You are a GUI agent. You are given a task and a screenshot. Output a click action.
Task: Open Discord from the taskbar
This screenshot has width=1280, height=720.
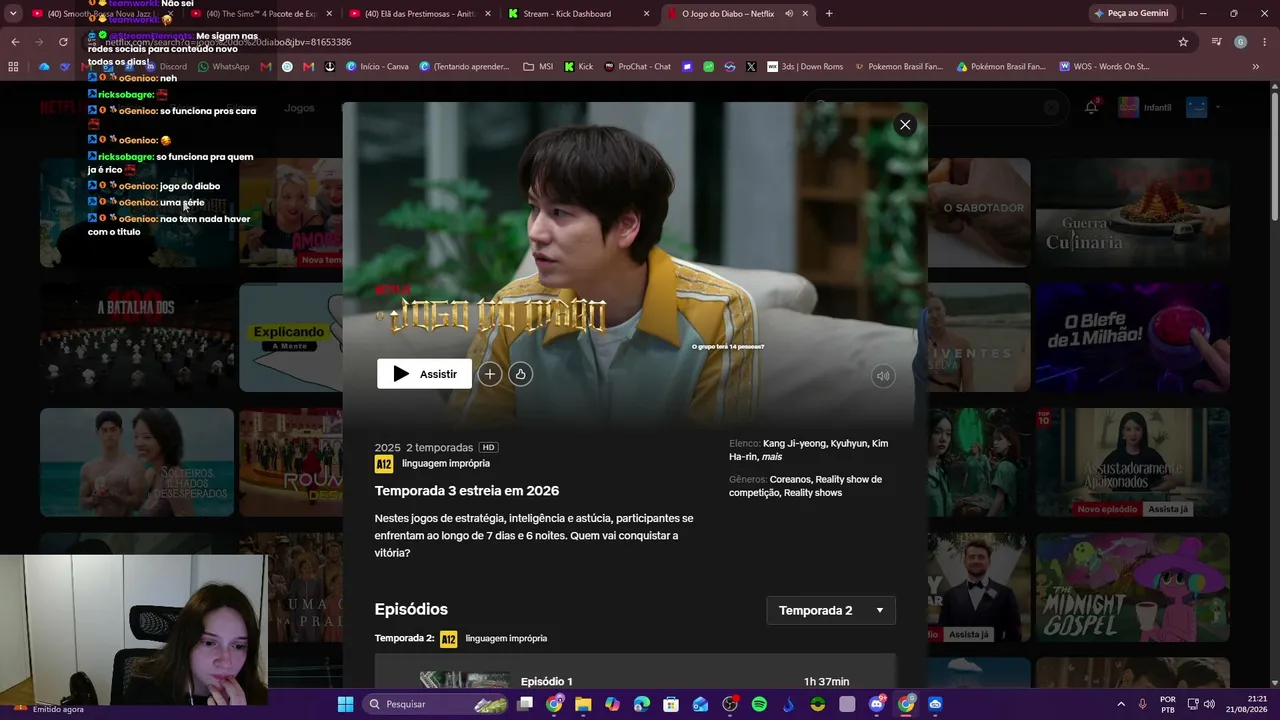(x=877, y=704)
